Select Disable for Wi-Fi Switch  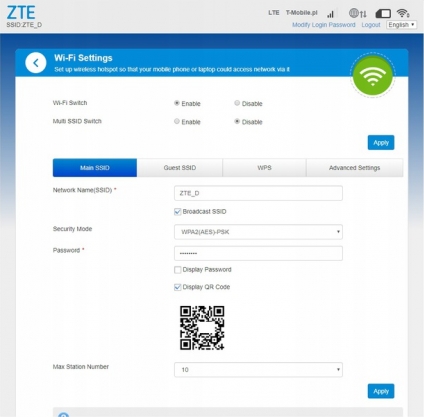(237, 103)
